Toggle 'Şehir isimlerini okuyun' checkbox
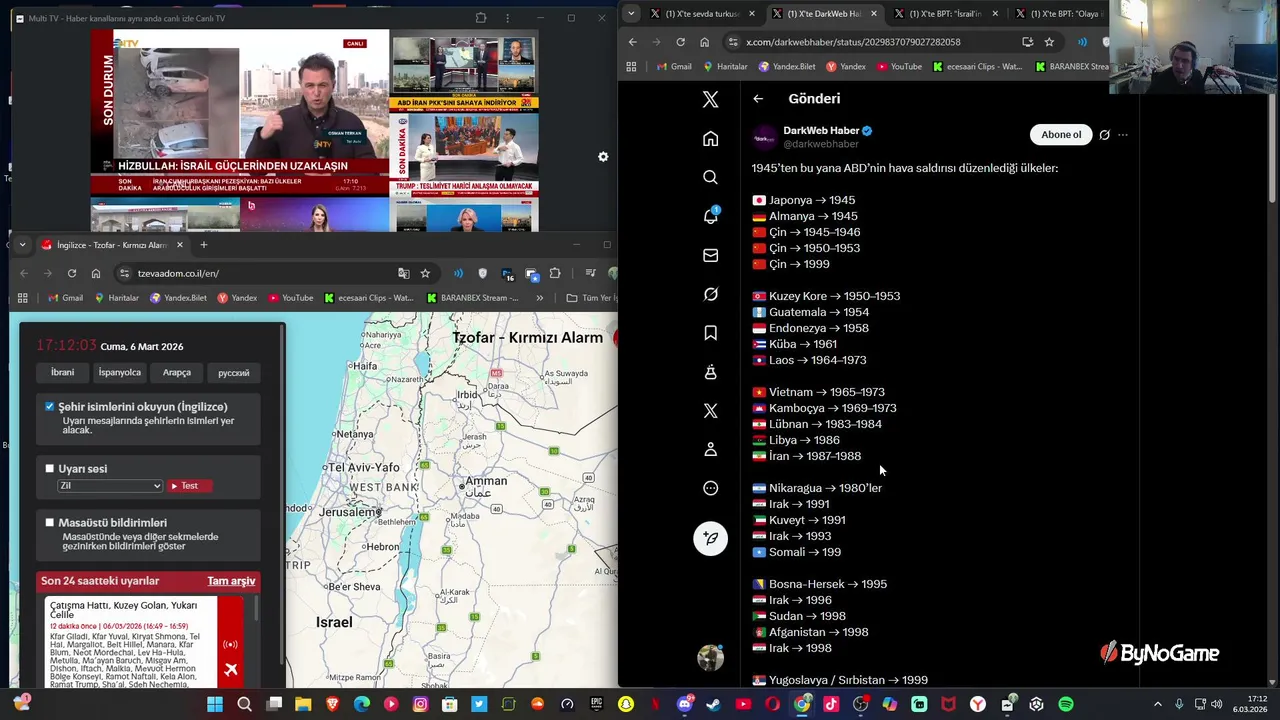Image resolution: width=1280 pixels, height=720 pixels. click(49, 407)
